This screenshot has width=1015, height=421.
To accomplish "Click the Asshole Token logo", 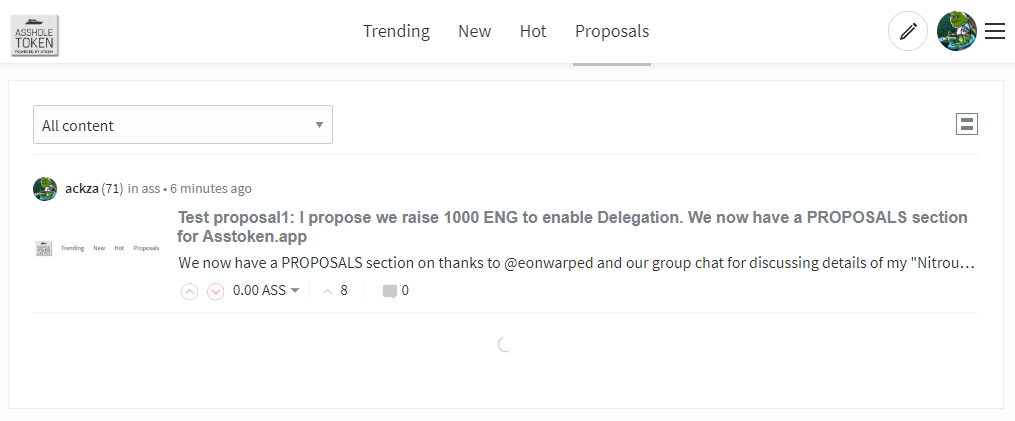I will click(35, 36).
